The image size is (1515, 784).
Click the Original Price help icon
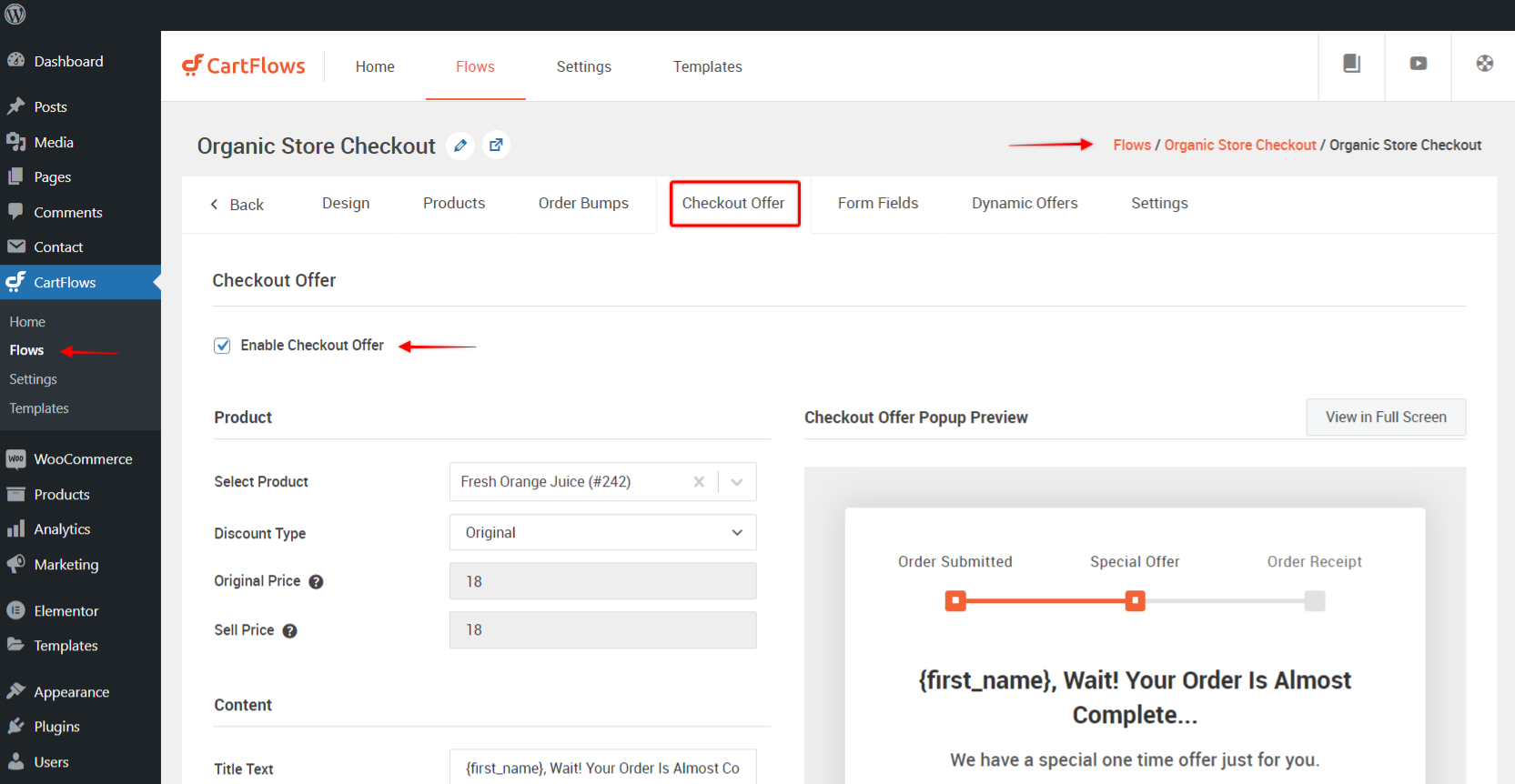point(316,582)
